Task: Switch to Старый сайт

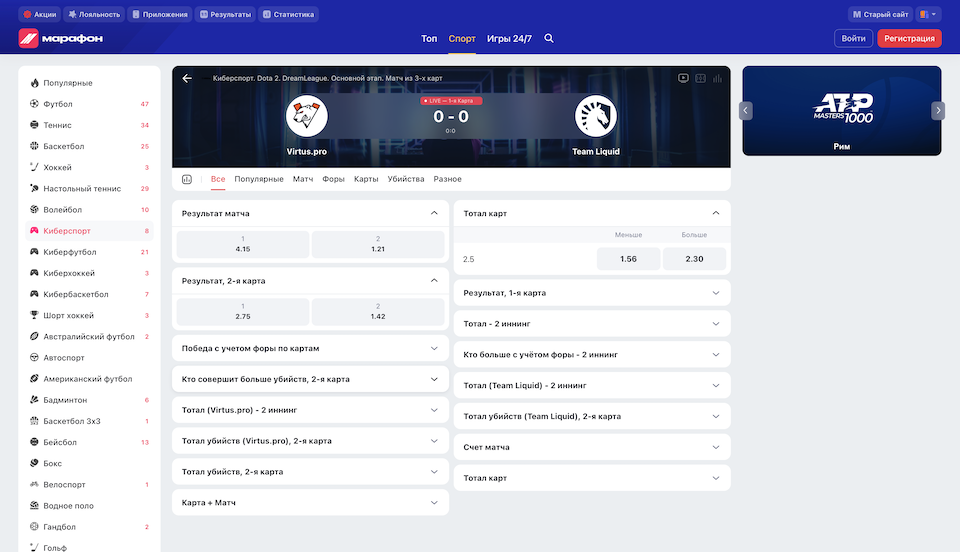Action: click(880, 14)
